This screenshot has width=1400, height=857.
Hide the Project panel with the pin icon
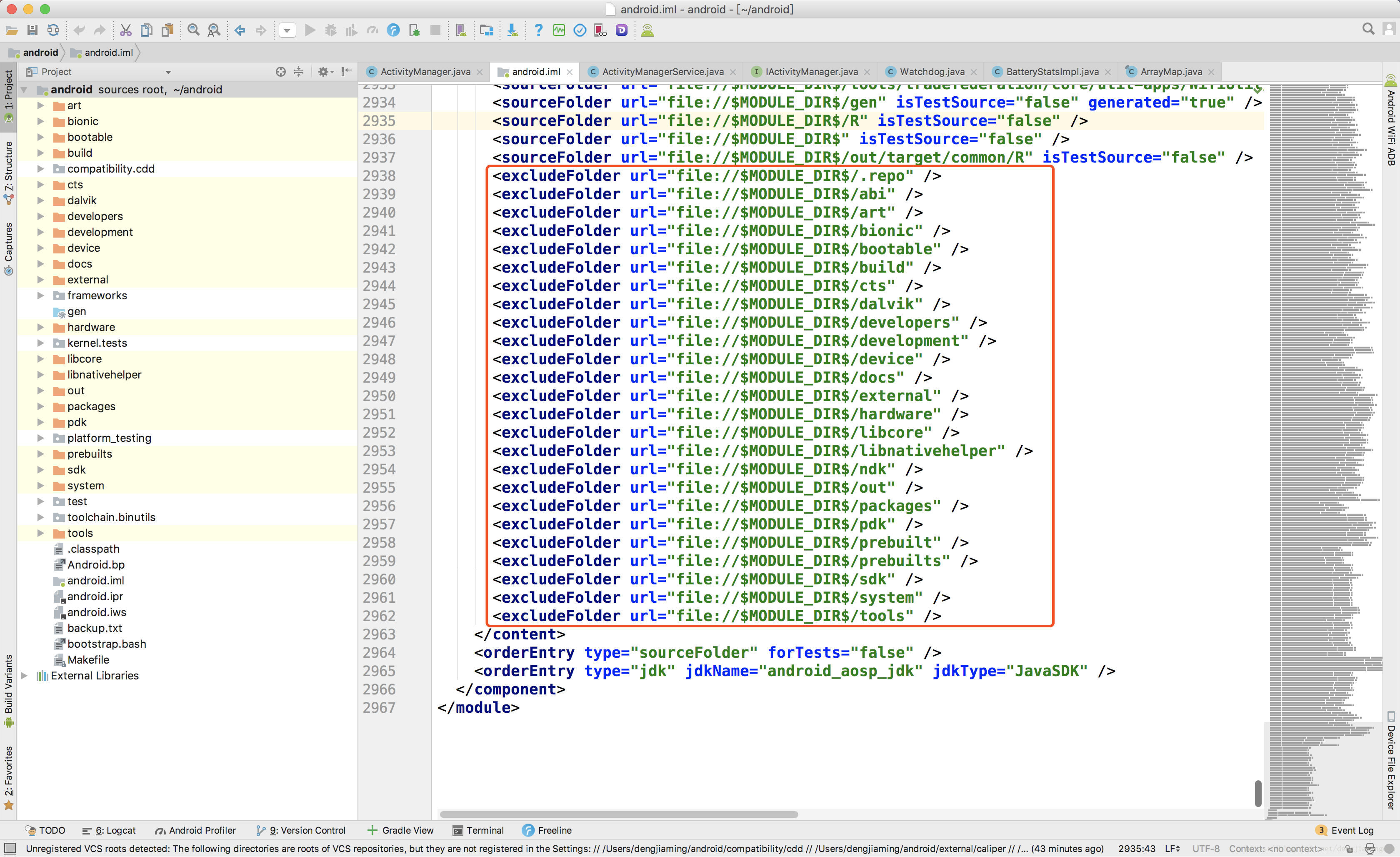(347, 72)
